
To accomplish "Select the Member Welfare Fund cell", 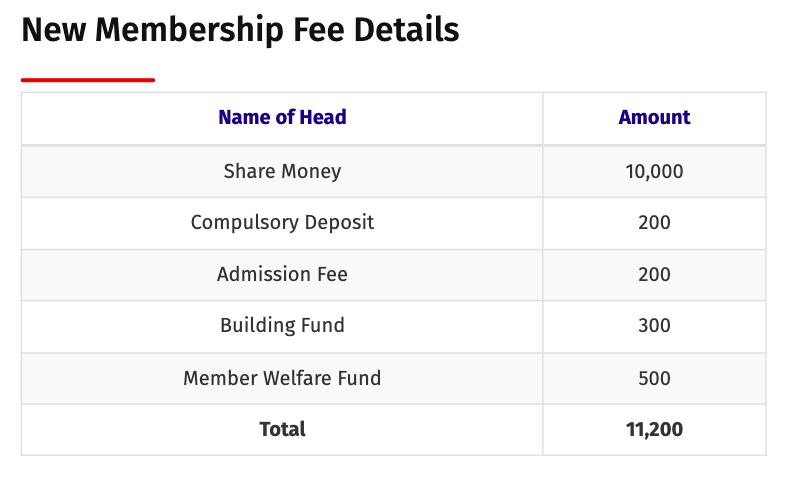I will click(x=282, y=378).
